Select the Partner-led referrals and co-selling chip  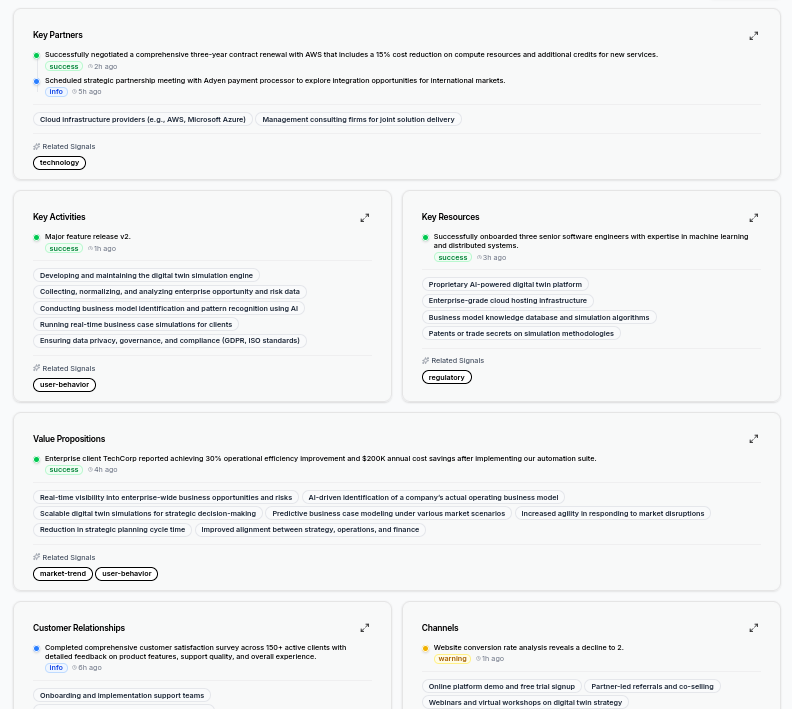tap(652, 687)
